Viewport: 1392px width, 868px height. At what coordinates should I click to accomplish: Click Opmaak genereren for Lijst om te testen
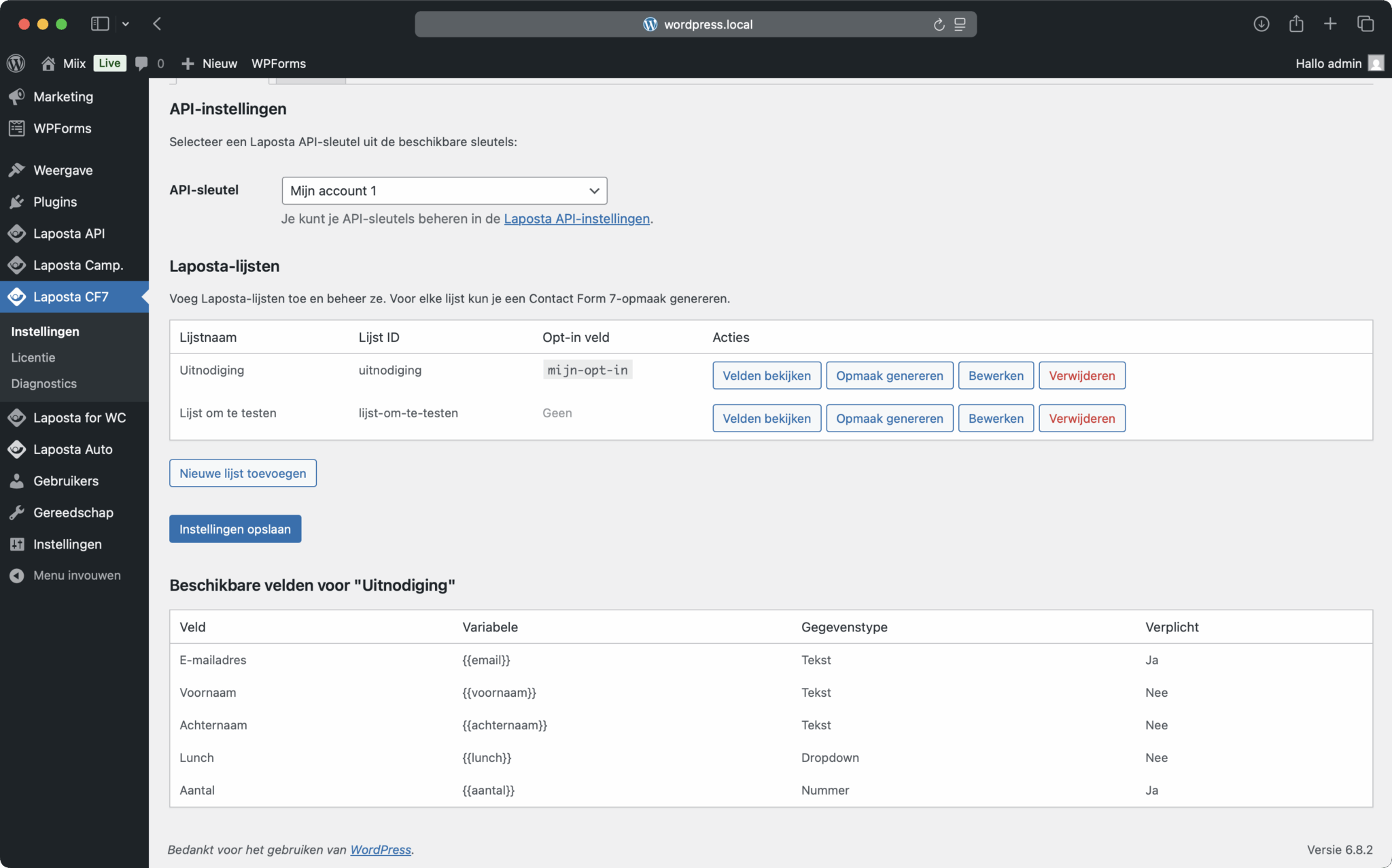[x=890, y=418]
